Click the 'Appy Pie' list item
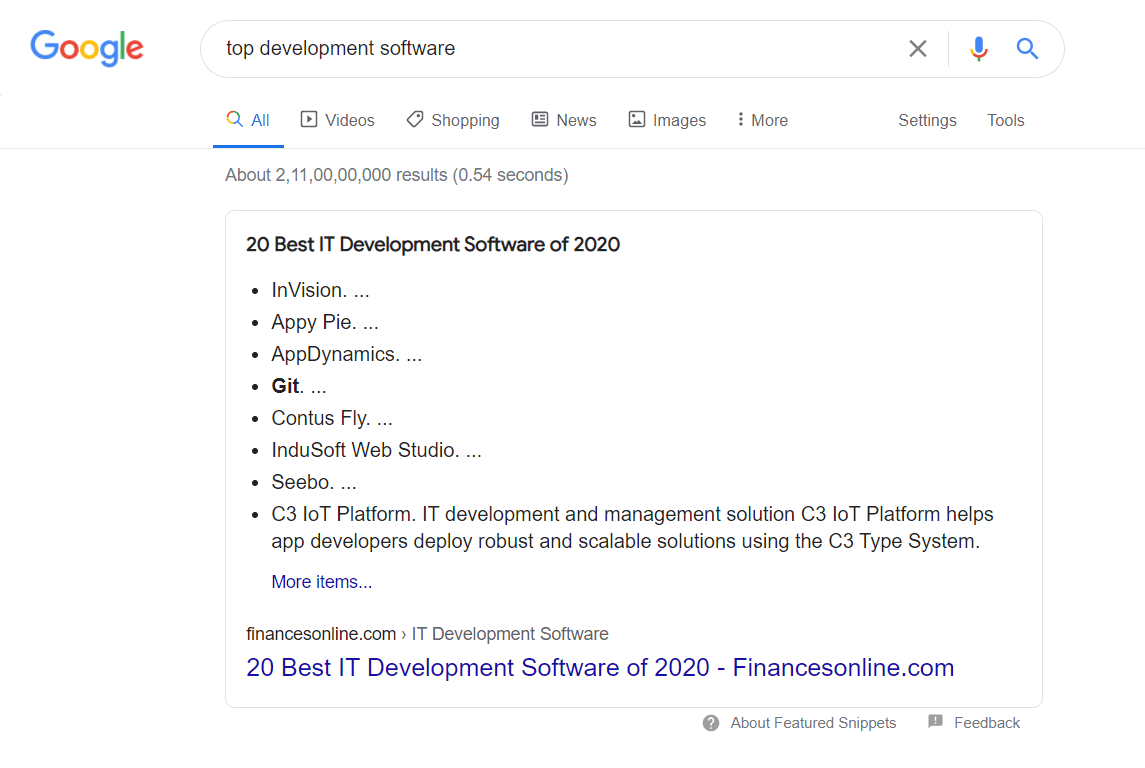Screen dimensions: 1145x768 [325, 322]
